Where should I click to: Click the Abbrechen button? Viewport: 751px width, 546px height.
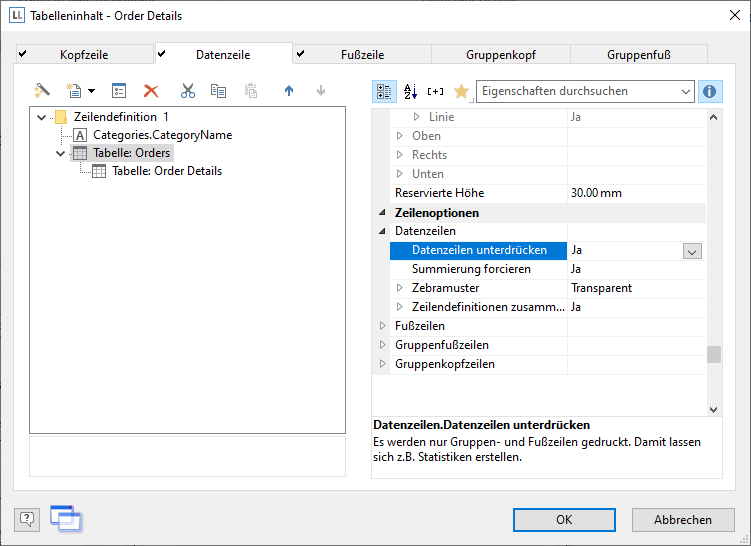pos(683,520)
